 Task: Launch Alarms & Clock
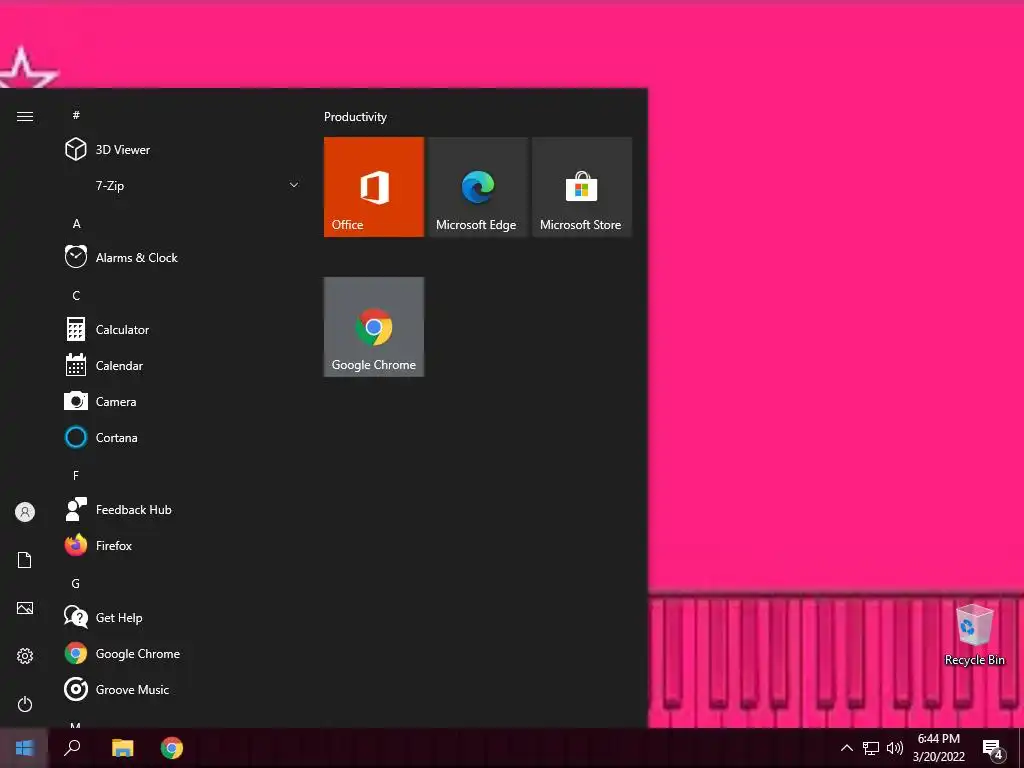(x=183, y=257)
